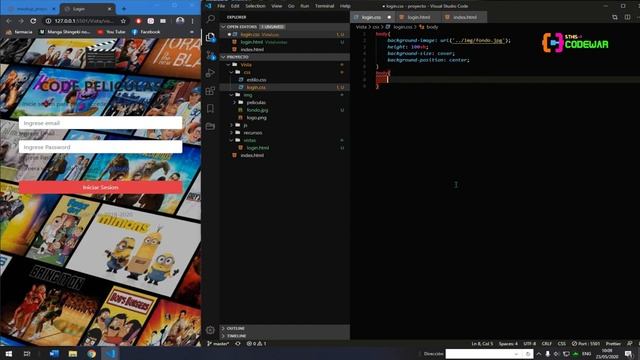640x360 pixels.
Task: Click Chrome's Back arrow
Action: (x=9, y=21)
